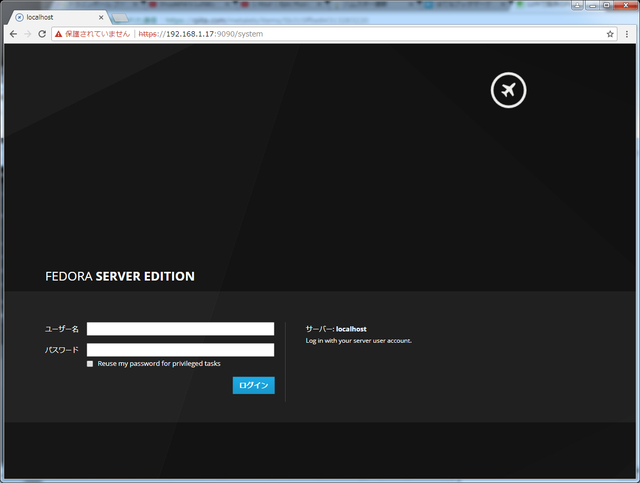Click the localhost tab favicon
Image resolution: width=640 pixels, height=483 pixels.
[19, 18]
